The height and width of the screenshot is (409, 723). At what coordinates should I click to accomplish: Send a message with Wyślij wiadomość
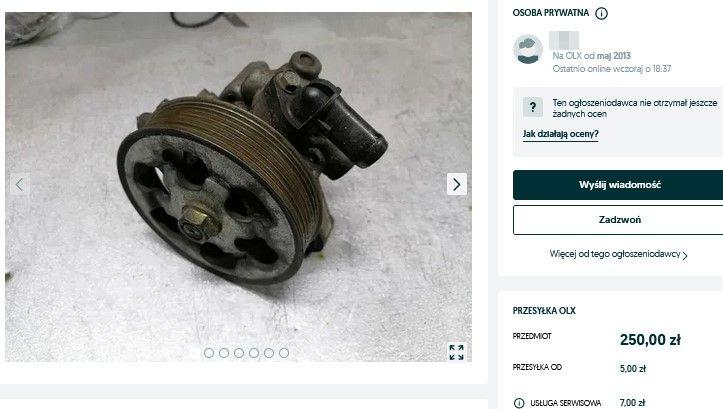point(618,185)
